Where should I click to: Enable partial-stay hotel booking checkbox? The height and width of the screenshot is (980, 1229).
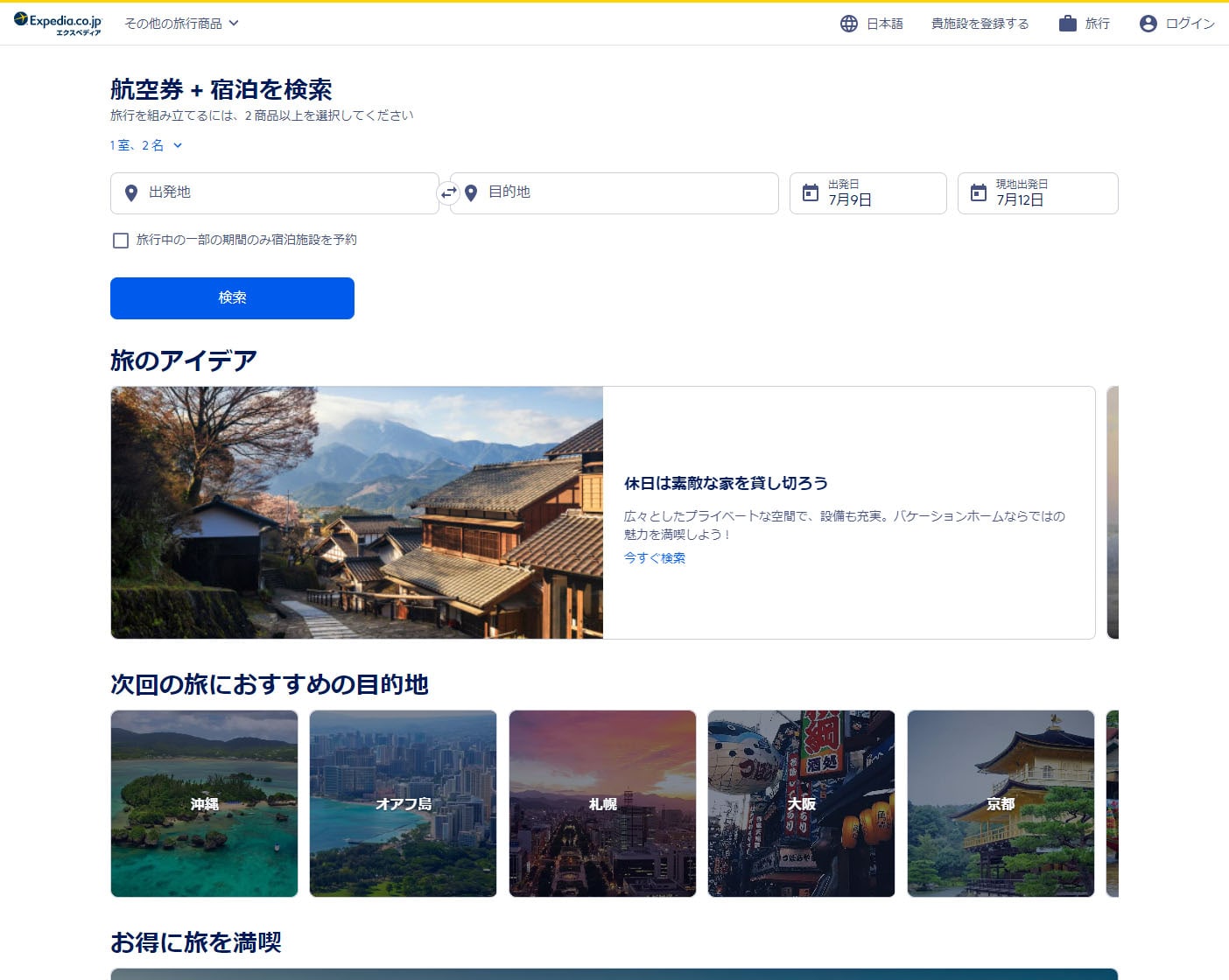click(x=120, y=240)
